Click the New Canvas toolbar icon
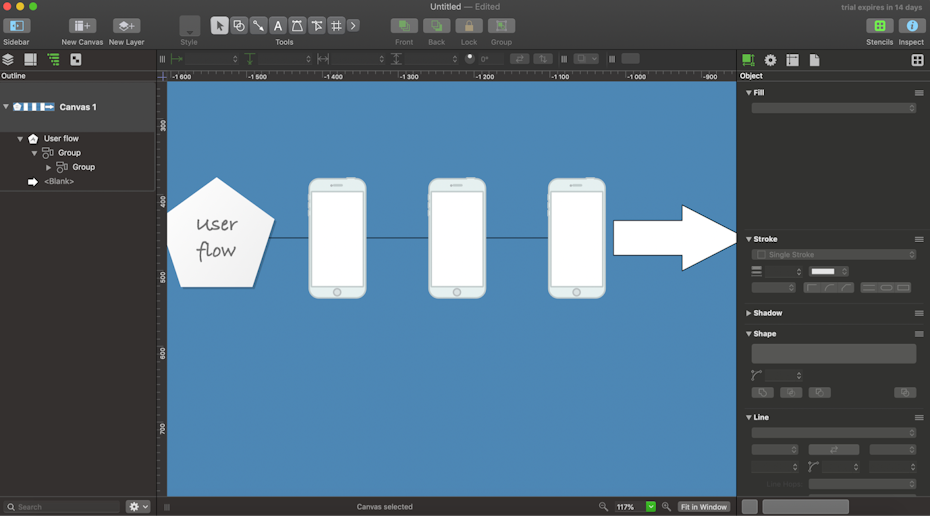Image resolution: width=930 pixels, height=516 pixels. [82, 26]
